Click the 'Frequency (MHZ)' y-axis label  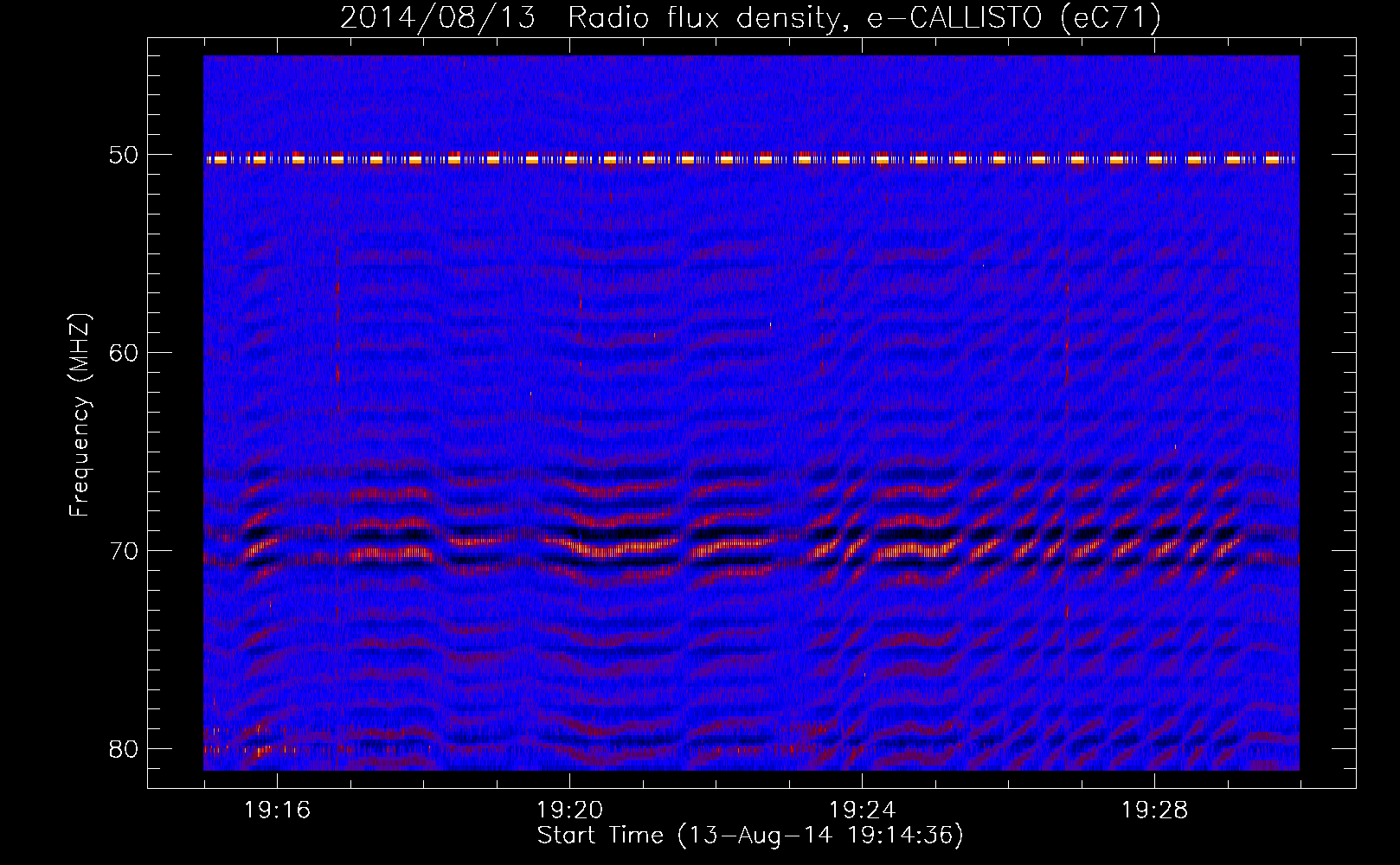tap(80, 415)
